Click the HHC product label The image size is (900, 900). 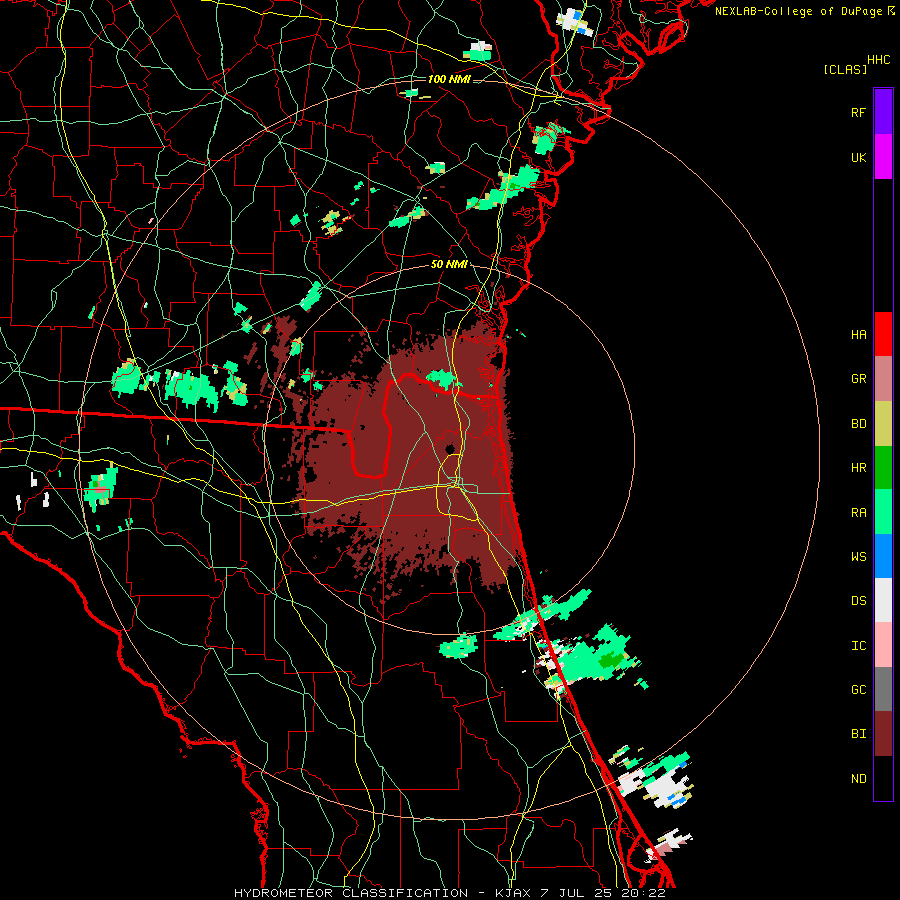[x=878, y=60]
